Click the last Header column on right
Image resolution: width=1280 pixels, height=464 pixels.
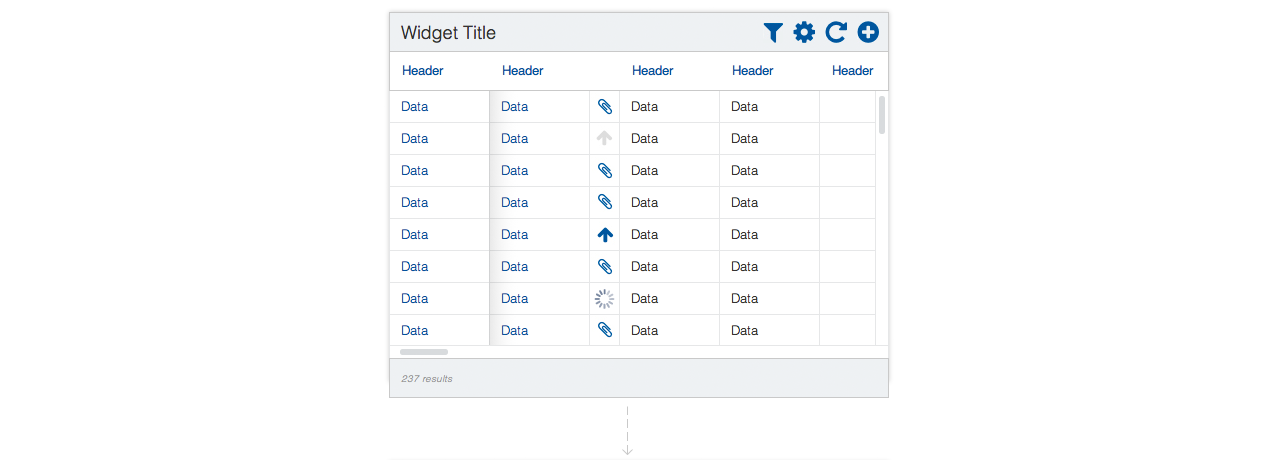click(x=853, y=71)
